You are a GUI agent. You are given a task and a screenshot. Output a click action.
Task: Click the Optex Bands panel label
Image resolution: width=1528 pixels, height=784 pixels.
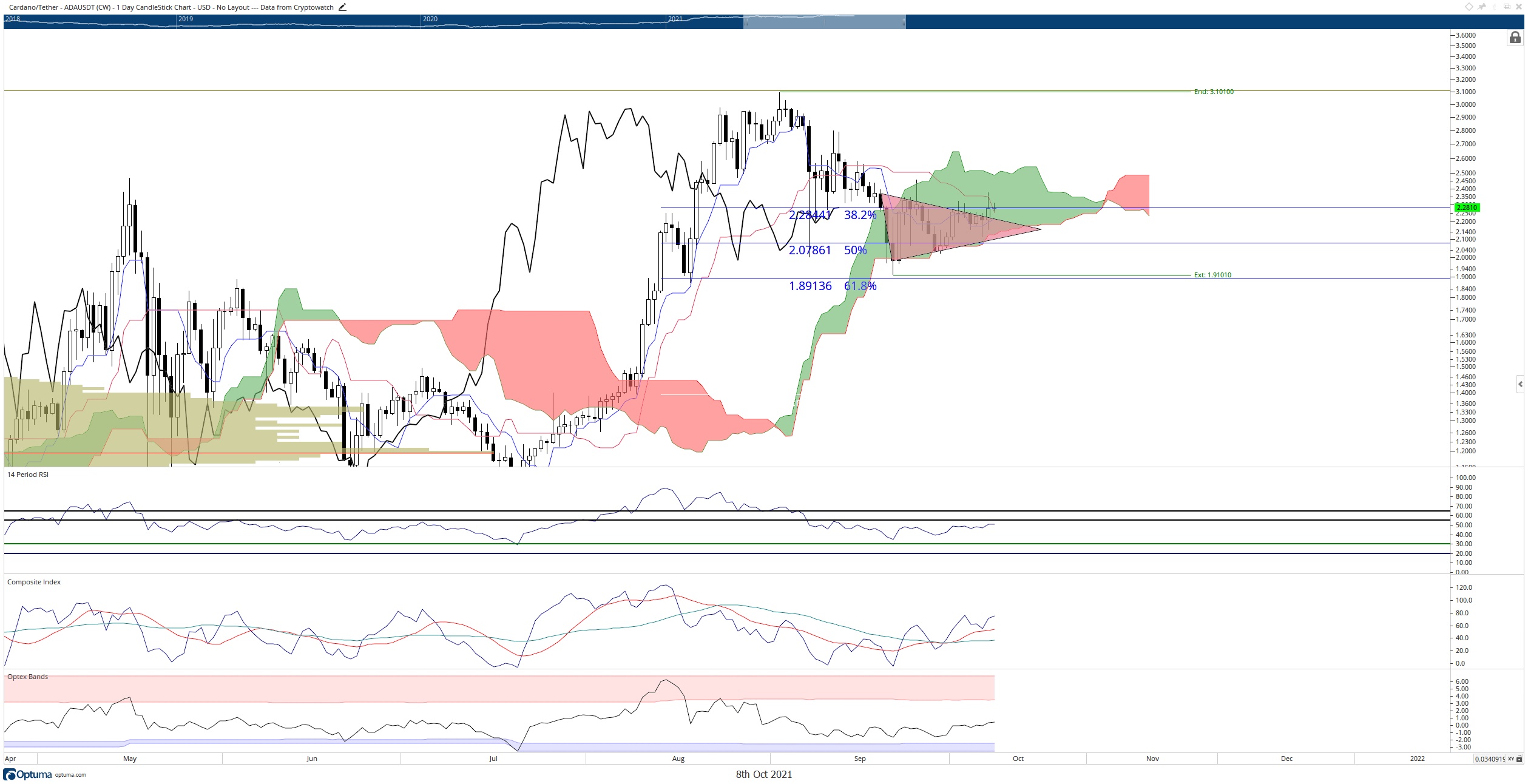(x=28, y=677)
